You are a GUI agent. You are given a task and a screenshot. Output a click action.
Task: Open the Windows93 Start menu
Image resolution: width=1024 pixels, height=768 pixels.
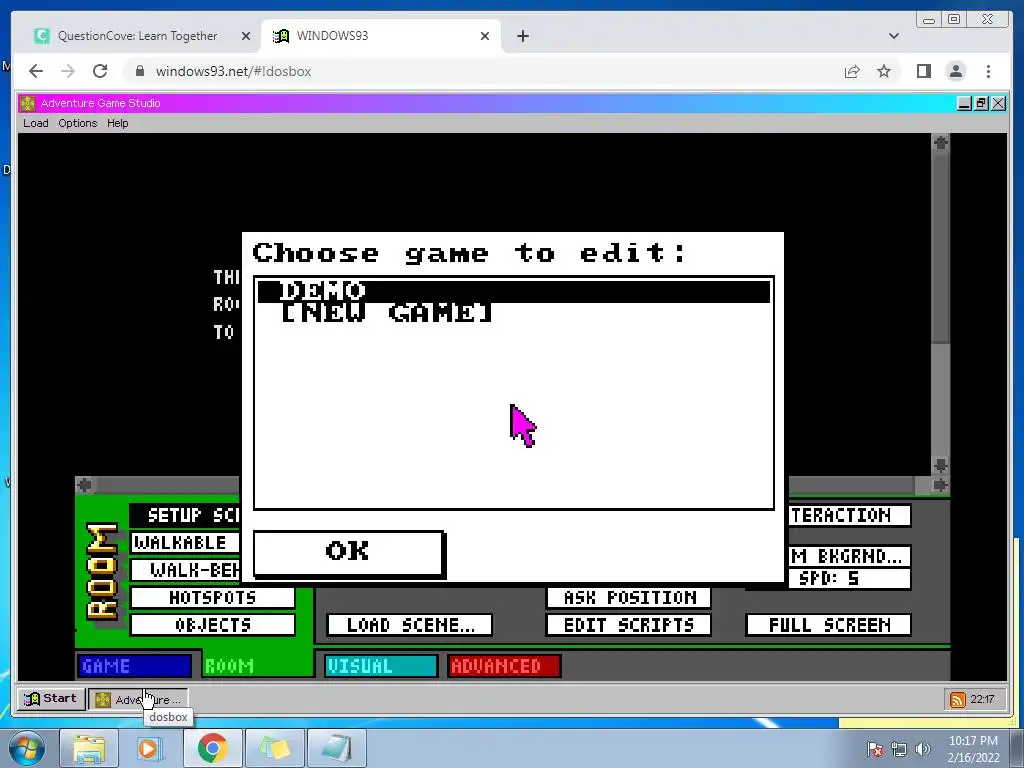[51, 699]
